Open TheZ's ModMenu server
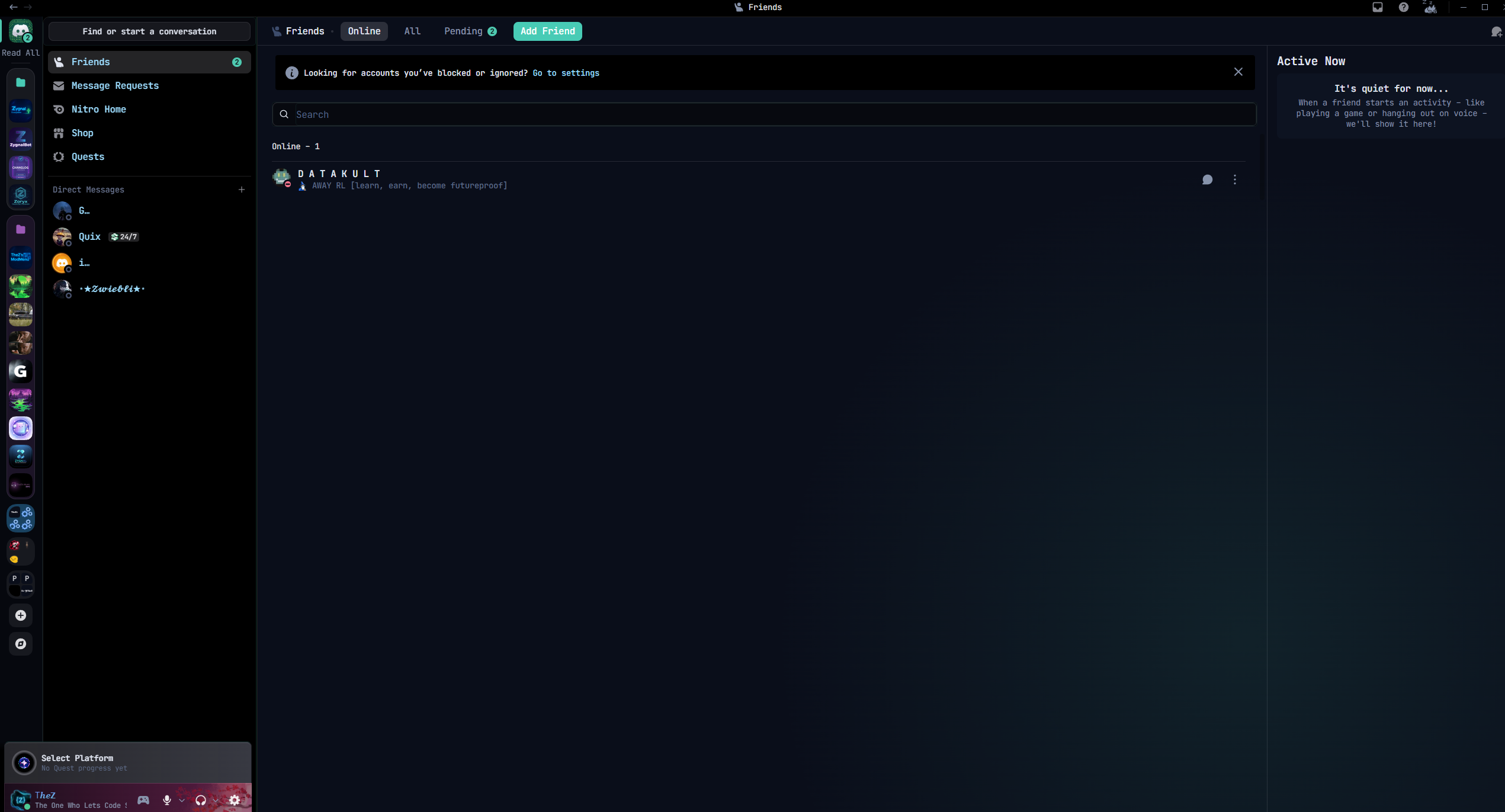 click(x=21, y=257)
